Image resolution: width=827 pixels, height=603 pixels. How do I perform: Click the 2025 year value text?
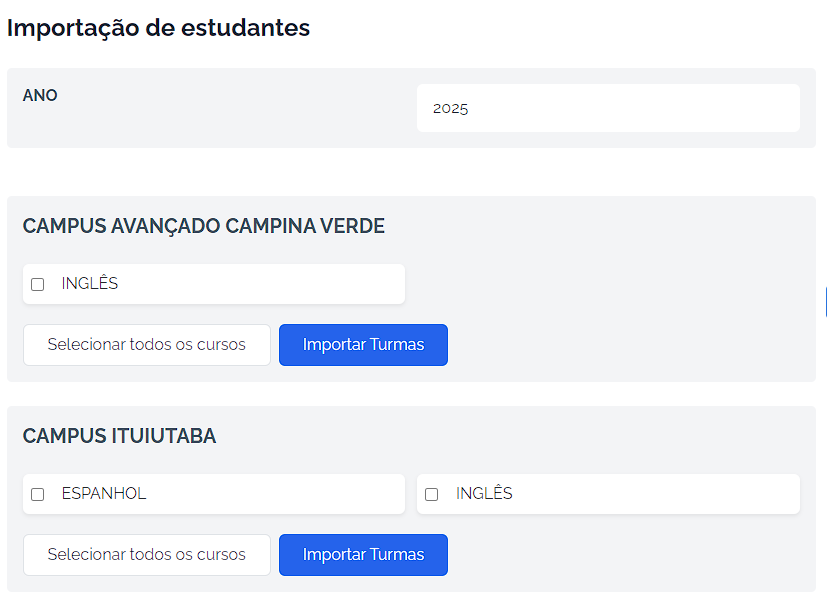tap(451, 109)
